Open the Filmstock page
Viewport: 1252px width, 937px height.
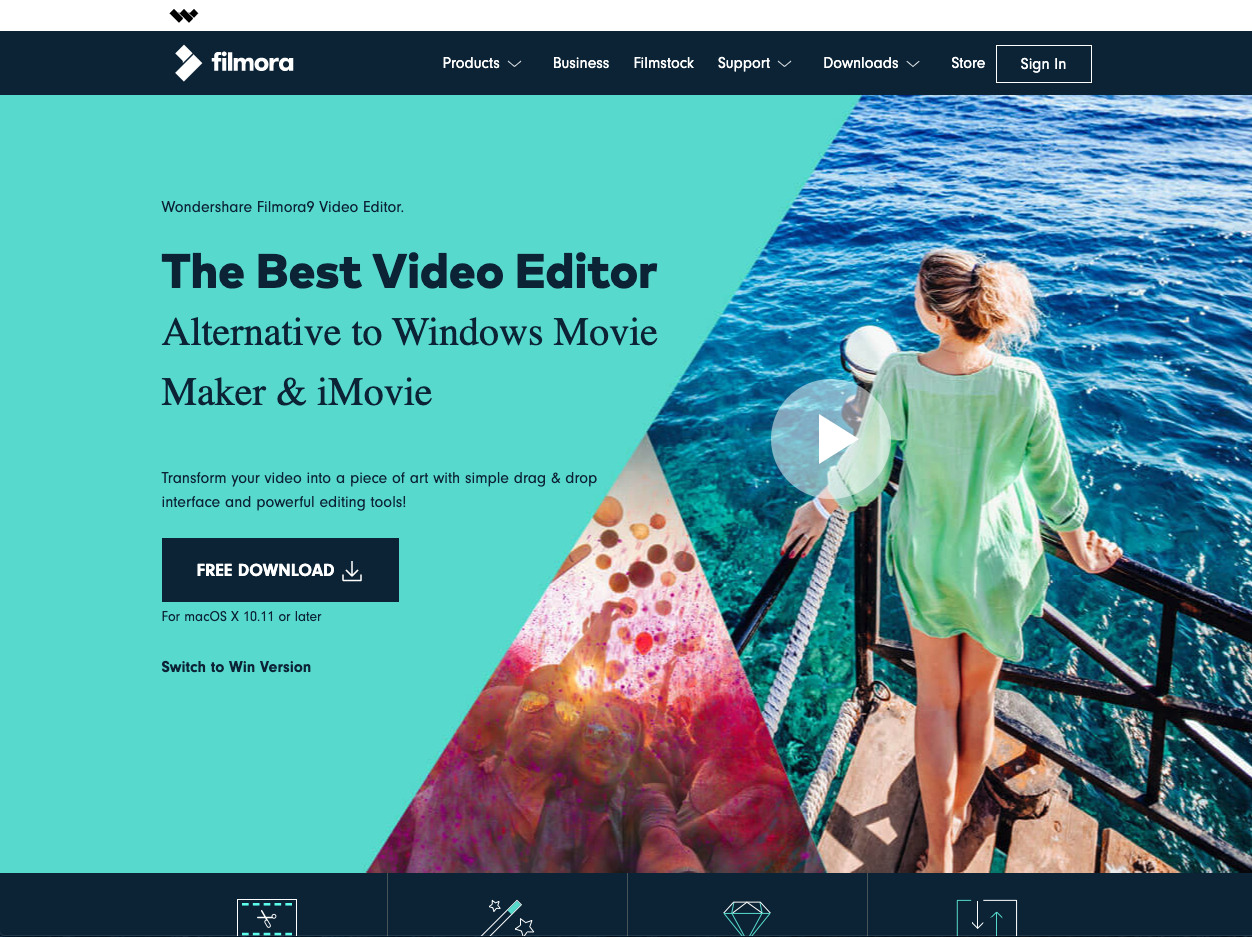(x=663, y=63)
